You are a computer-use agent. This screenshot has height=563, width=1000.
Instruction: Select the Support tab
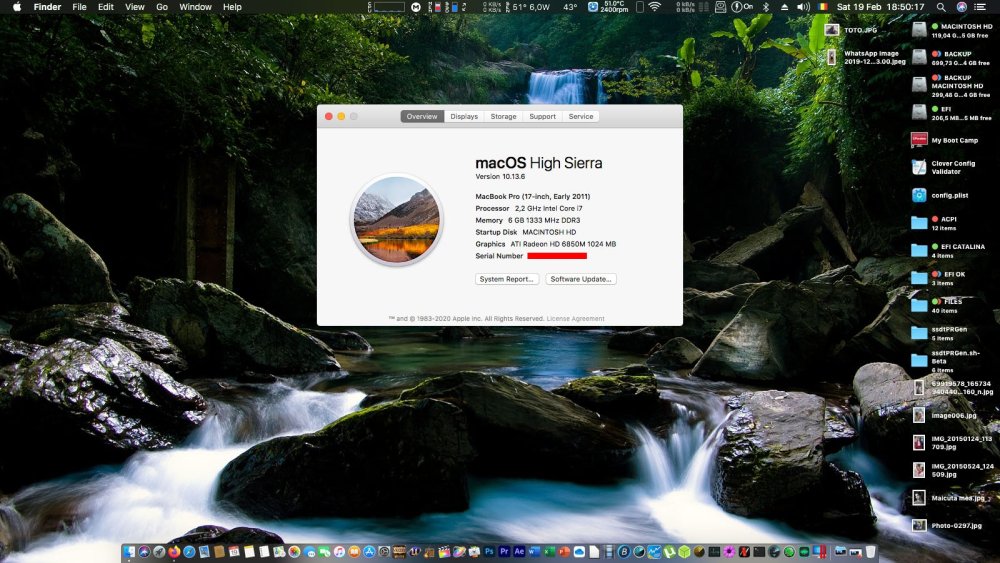tap(542, 117)
